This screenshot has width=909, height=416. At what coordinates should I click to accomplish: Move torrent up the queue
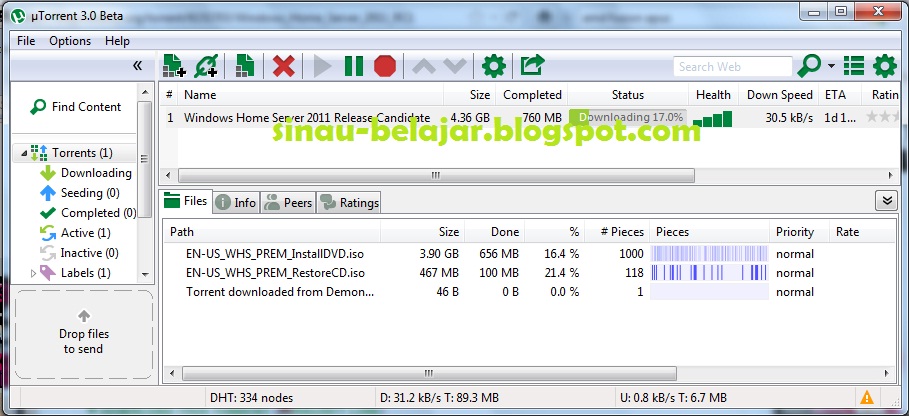(x=424, y=66)
